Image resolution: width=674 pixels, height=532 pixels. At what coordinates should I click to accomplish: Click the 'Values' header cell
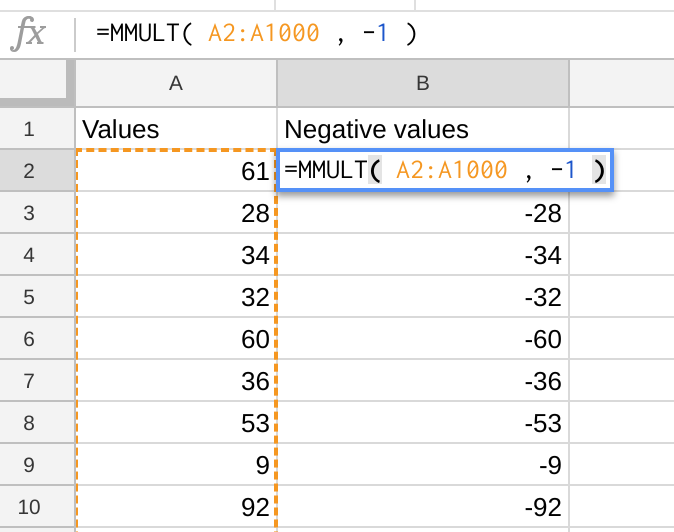176,129
